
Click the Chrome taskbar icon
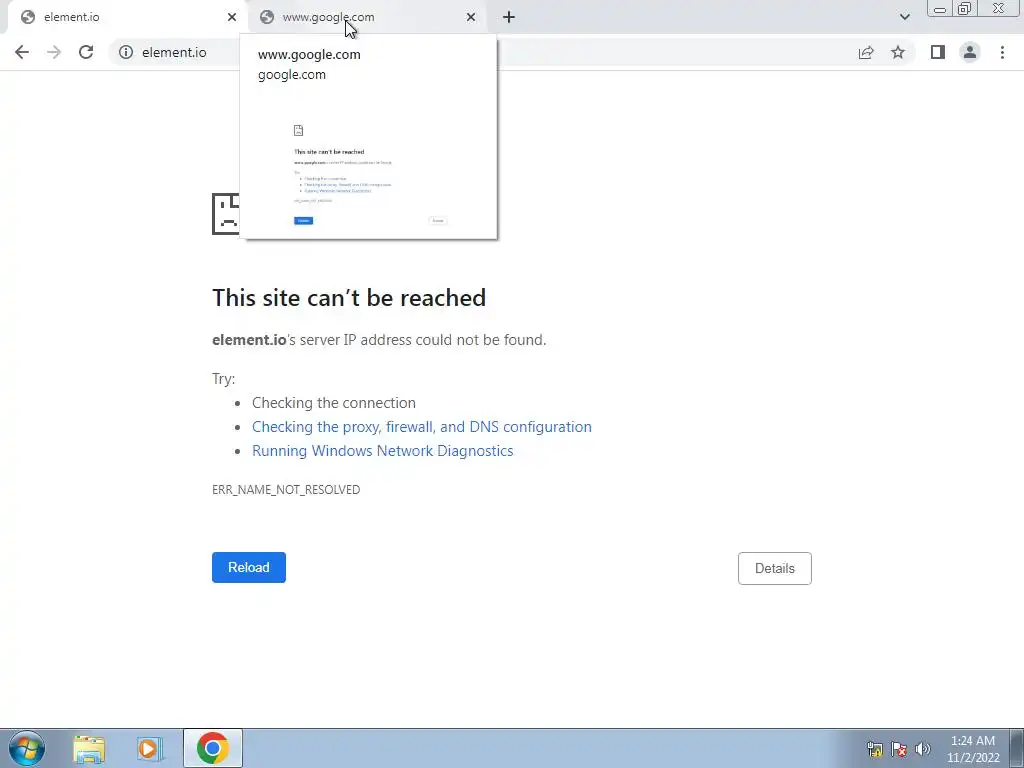pos(212,748)
